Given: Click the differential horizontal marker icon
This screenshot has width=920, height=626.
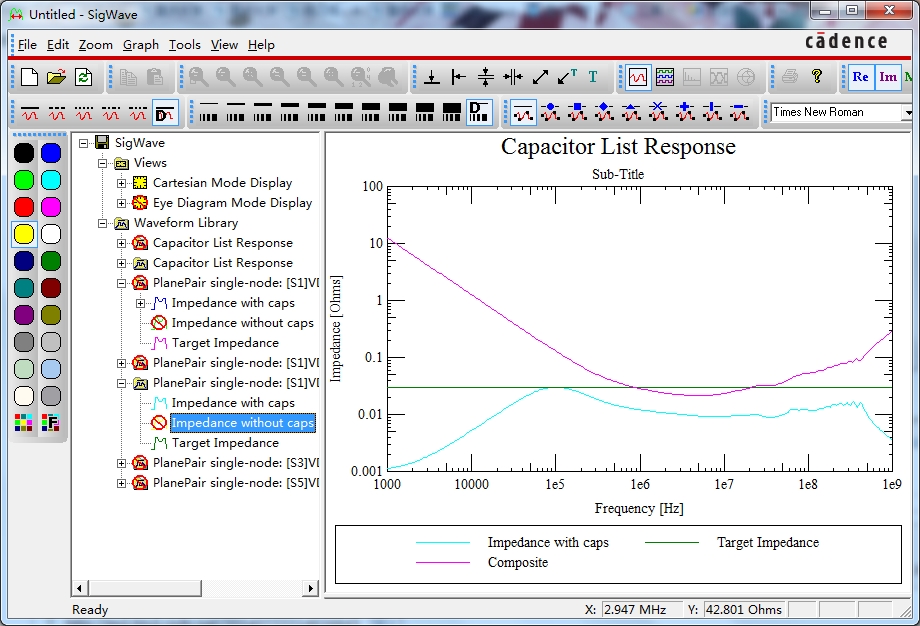Looking at the screenshot, I should click(513, 77).
